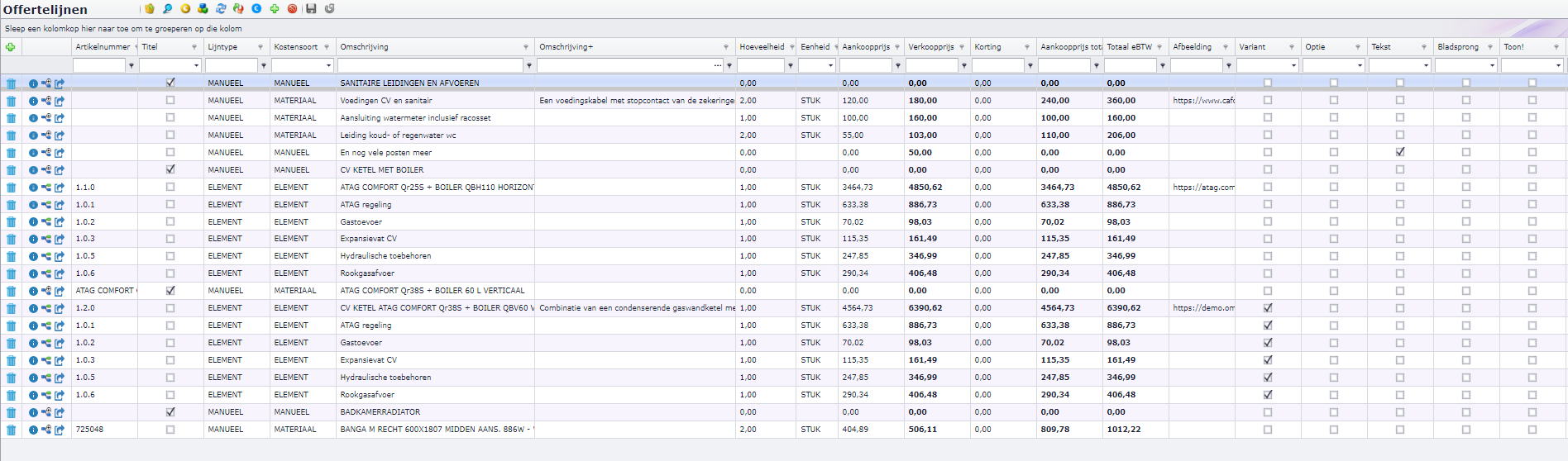The image size is (1568, 461).
Task: Select cell 'Leiding koud- of regenwater wc'
Action: [398, 135]
